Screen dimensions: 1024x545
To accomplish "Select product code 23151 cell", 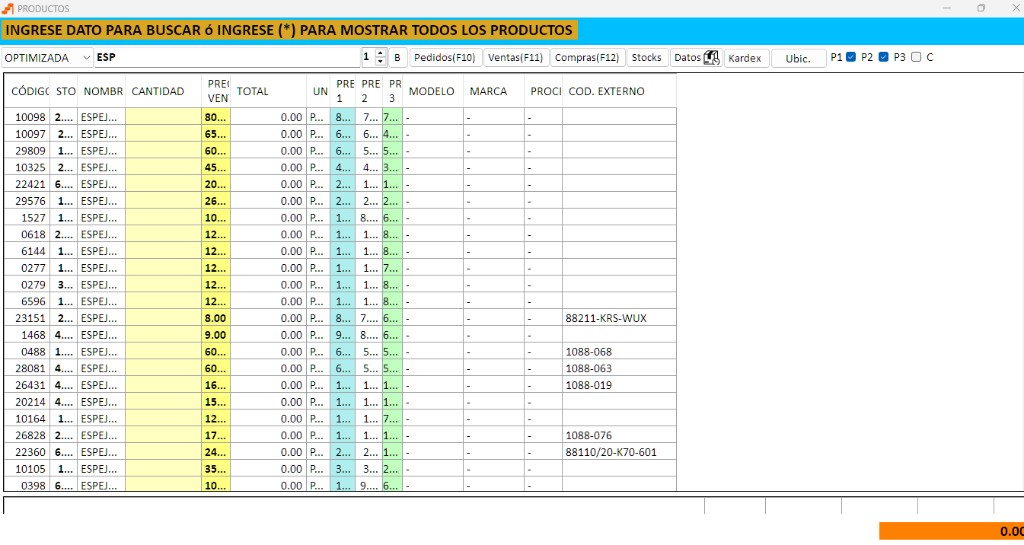I will coord(27,319).
